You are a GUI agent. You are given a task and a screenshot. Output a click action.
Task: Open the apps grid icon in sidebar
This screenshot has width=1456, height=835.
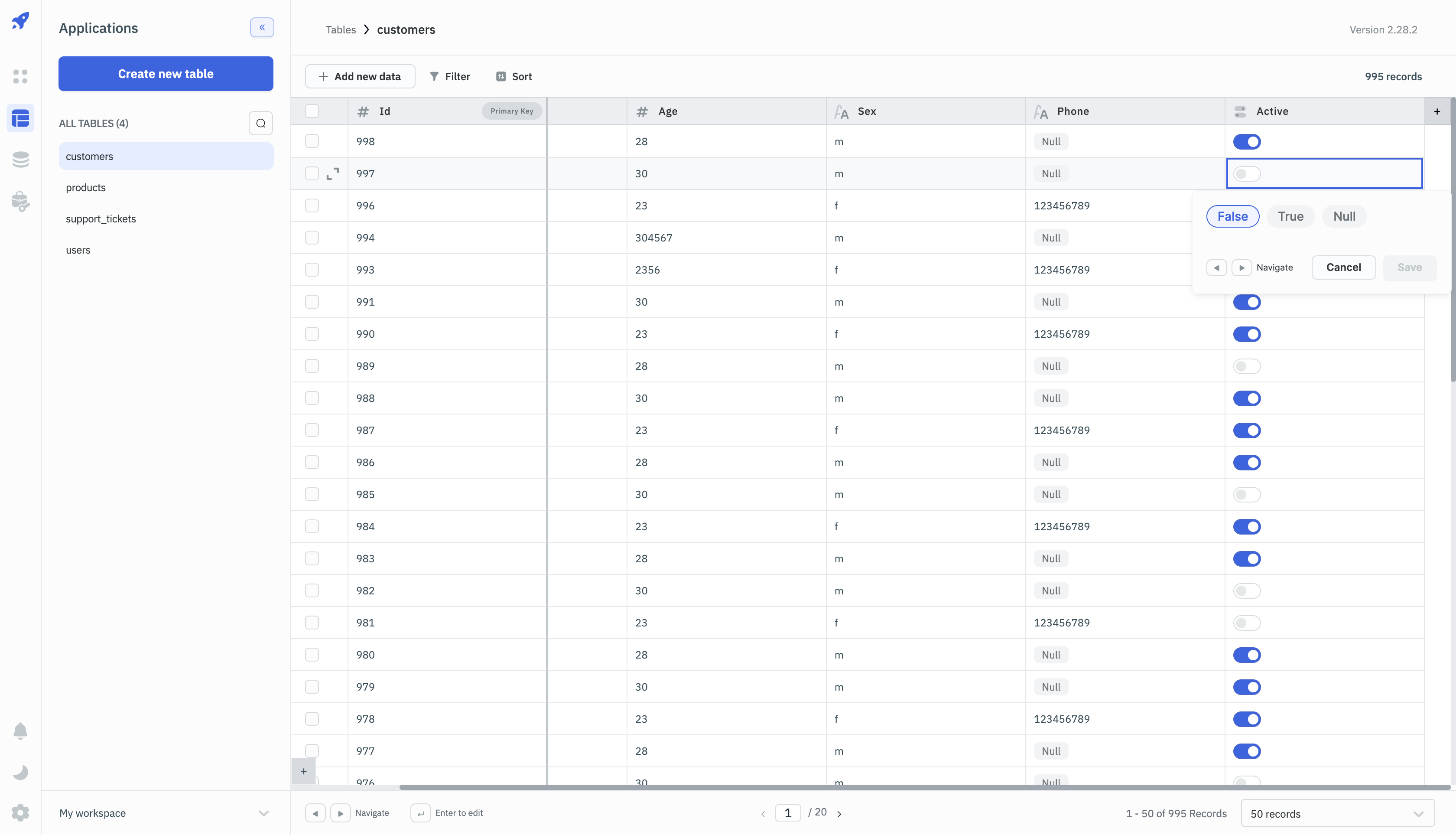coord(21,76)
